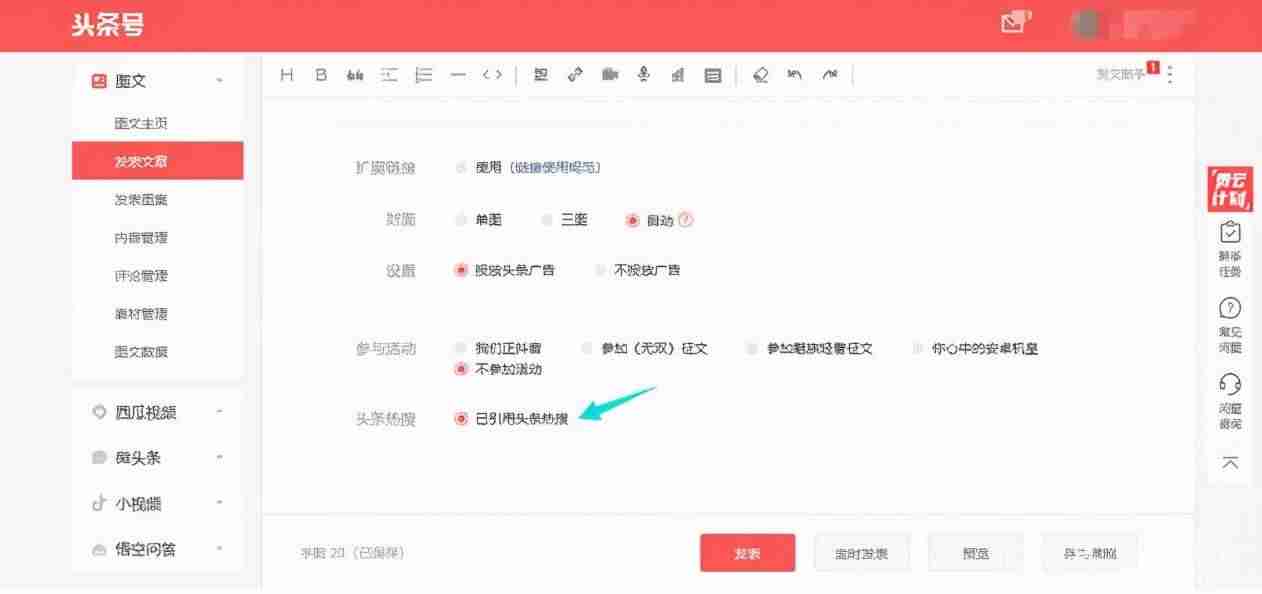Image resolution: width=1262 pixels, height=594 pixels.
Task: Select 单图 cover option
Action: pos(461,220)
